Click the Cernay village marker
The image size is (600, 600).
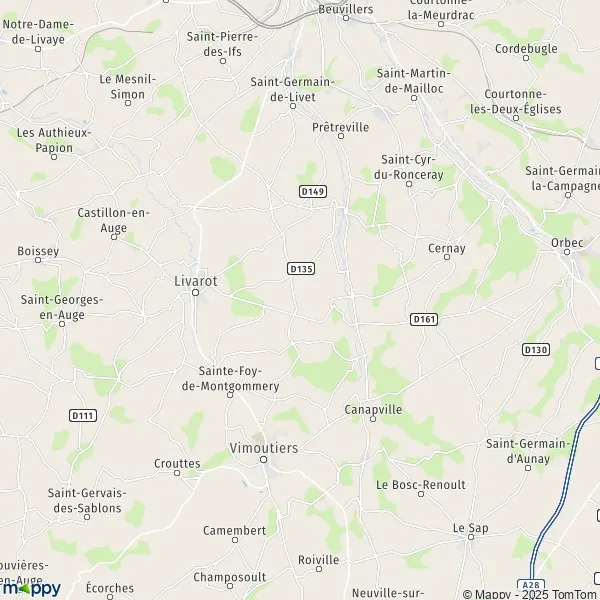(447, 257)
